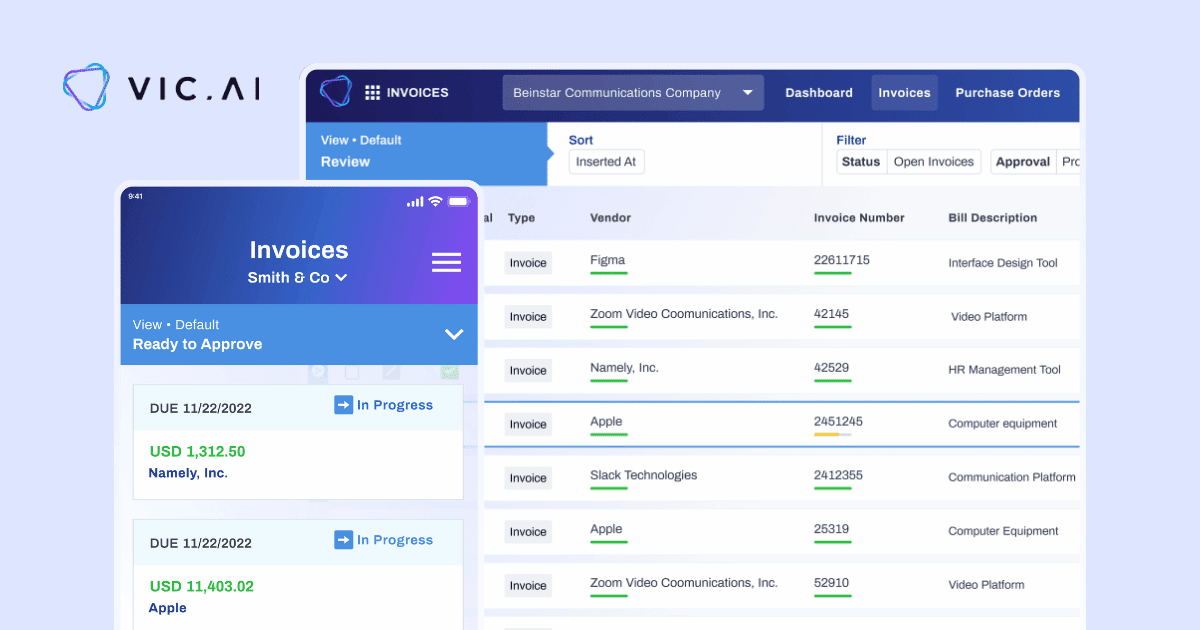Screen dimensions: 1200x630
Task: Open the Namely, Inc. USD 1,312.50 invoice card
Action: pyautogui.click(x=298, y=442)
